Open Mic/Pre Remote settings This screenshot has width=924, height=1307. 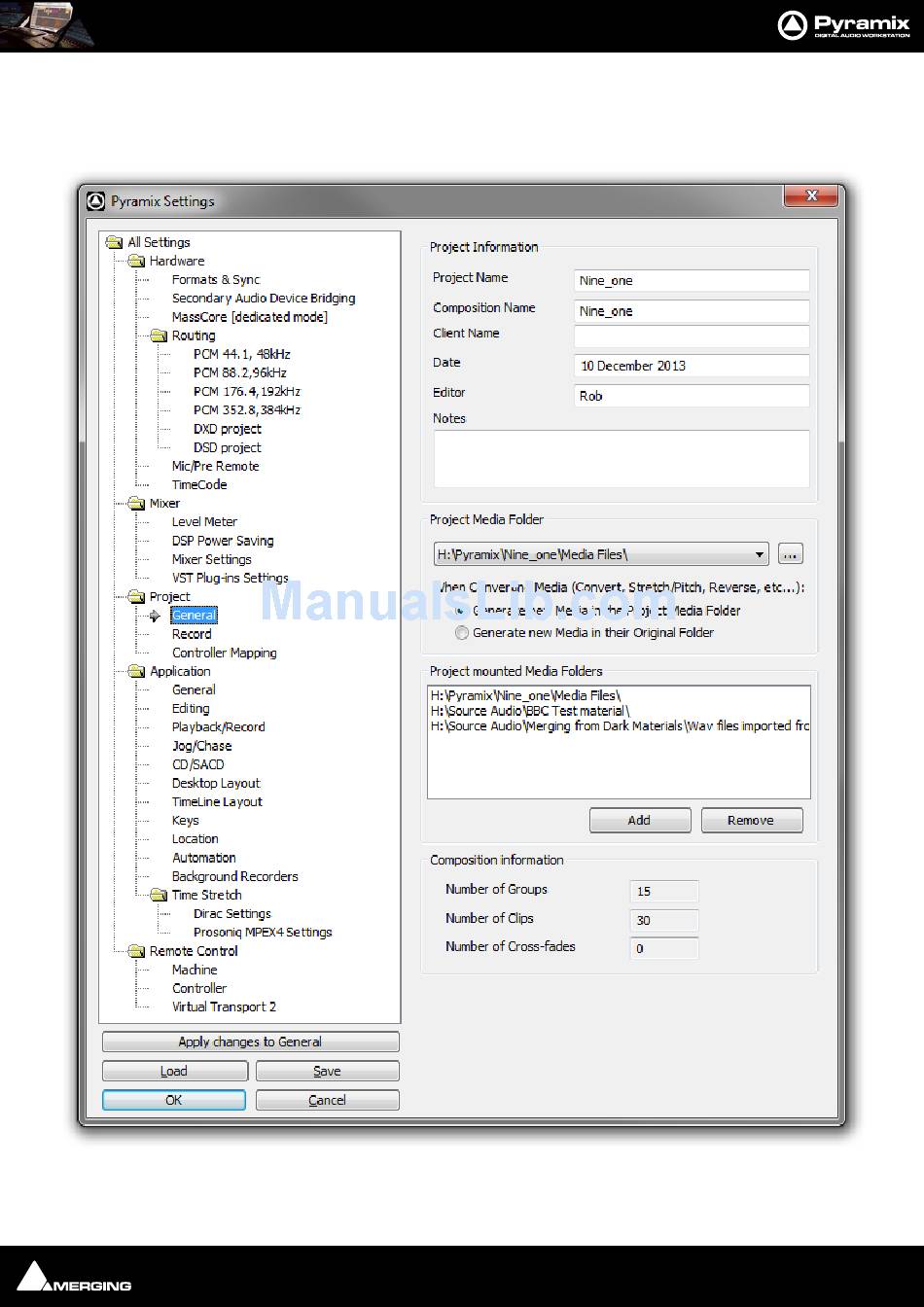[216, 466]
